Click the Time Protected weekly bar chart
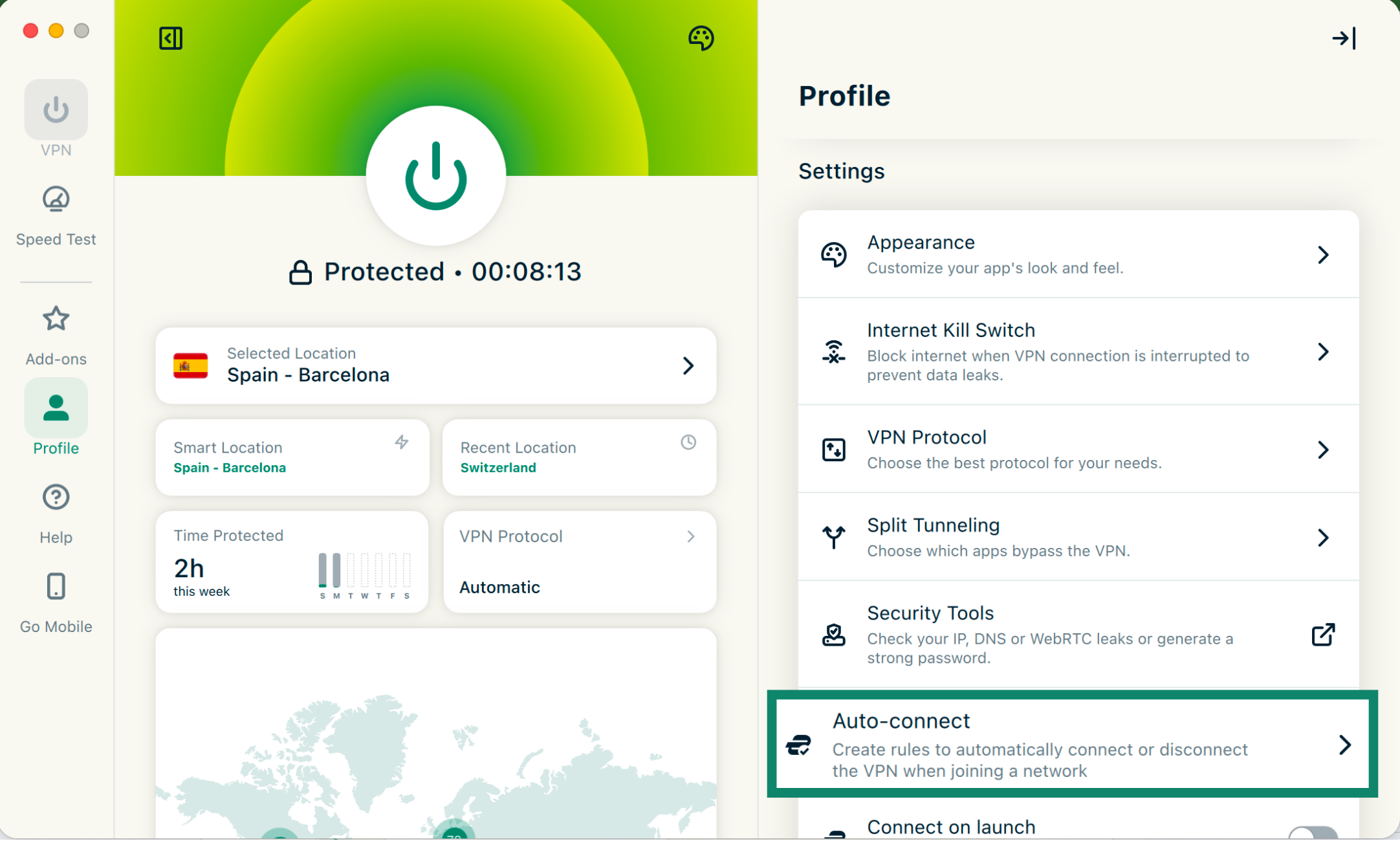This screenshot has width=1400, height=841. pyautogui.click(x=364, y=572)
